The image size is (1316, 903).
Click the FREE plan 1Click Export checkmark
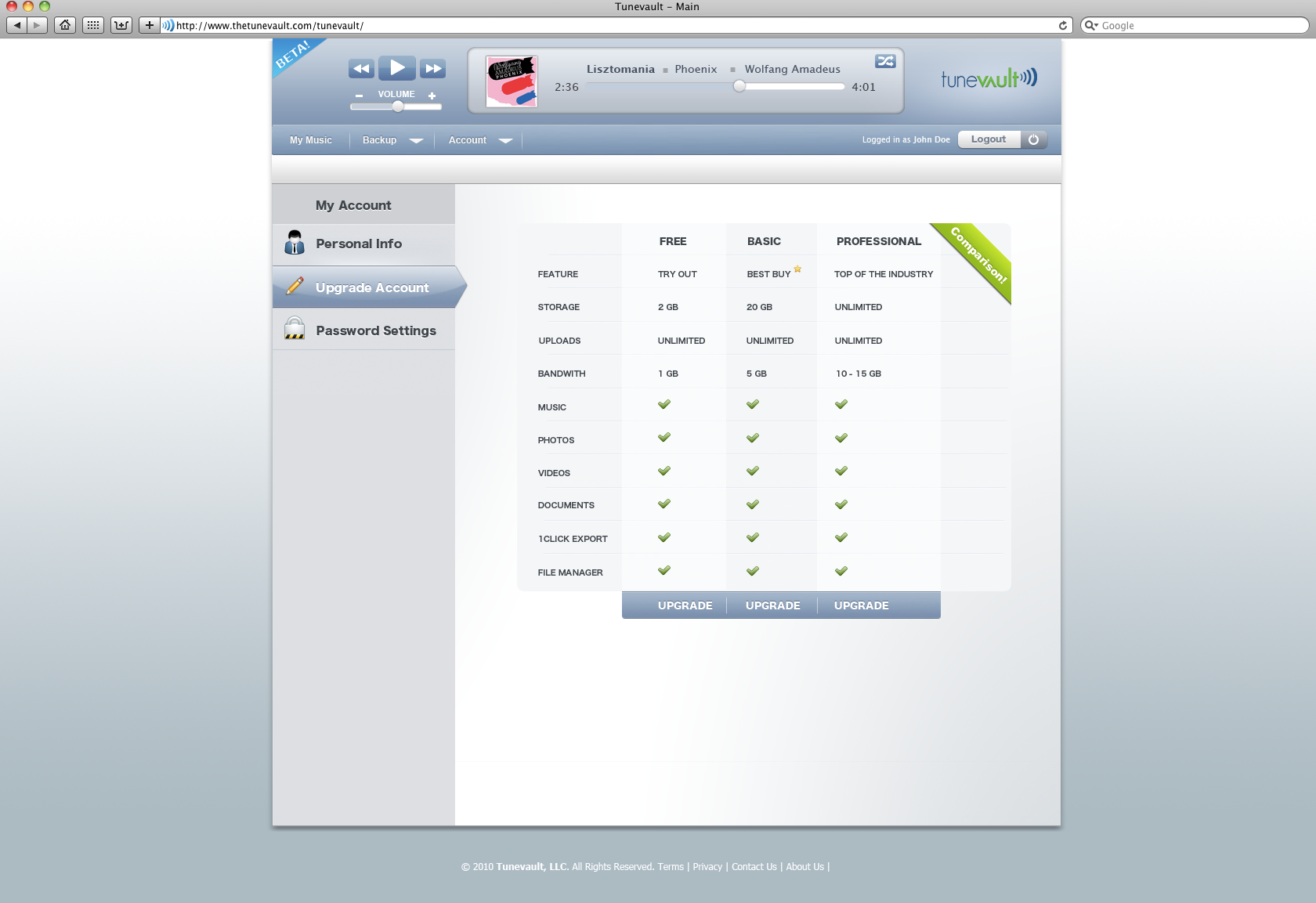click(664, 537)
